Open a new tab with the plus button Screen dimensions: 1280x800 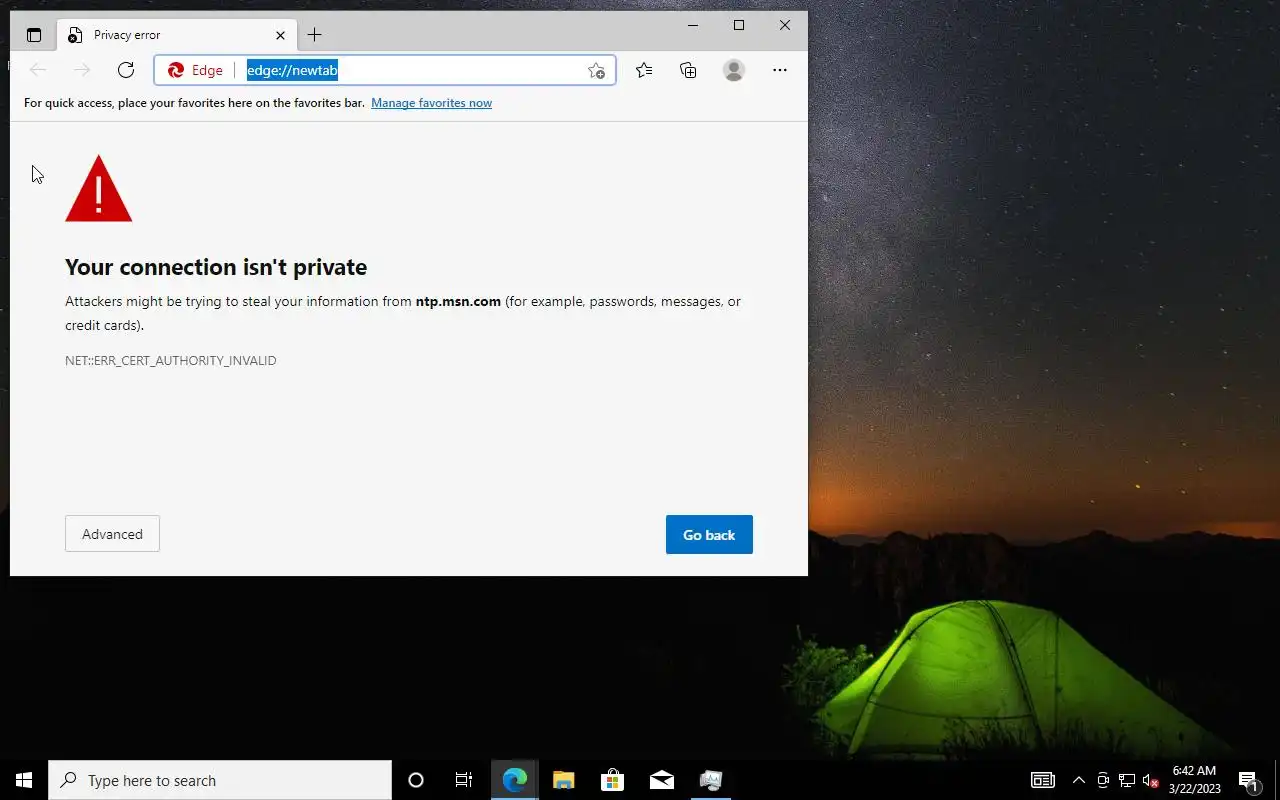[x=314, y=35]
